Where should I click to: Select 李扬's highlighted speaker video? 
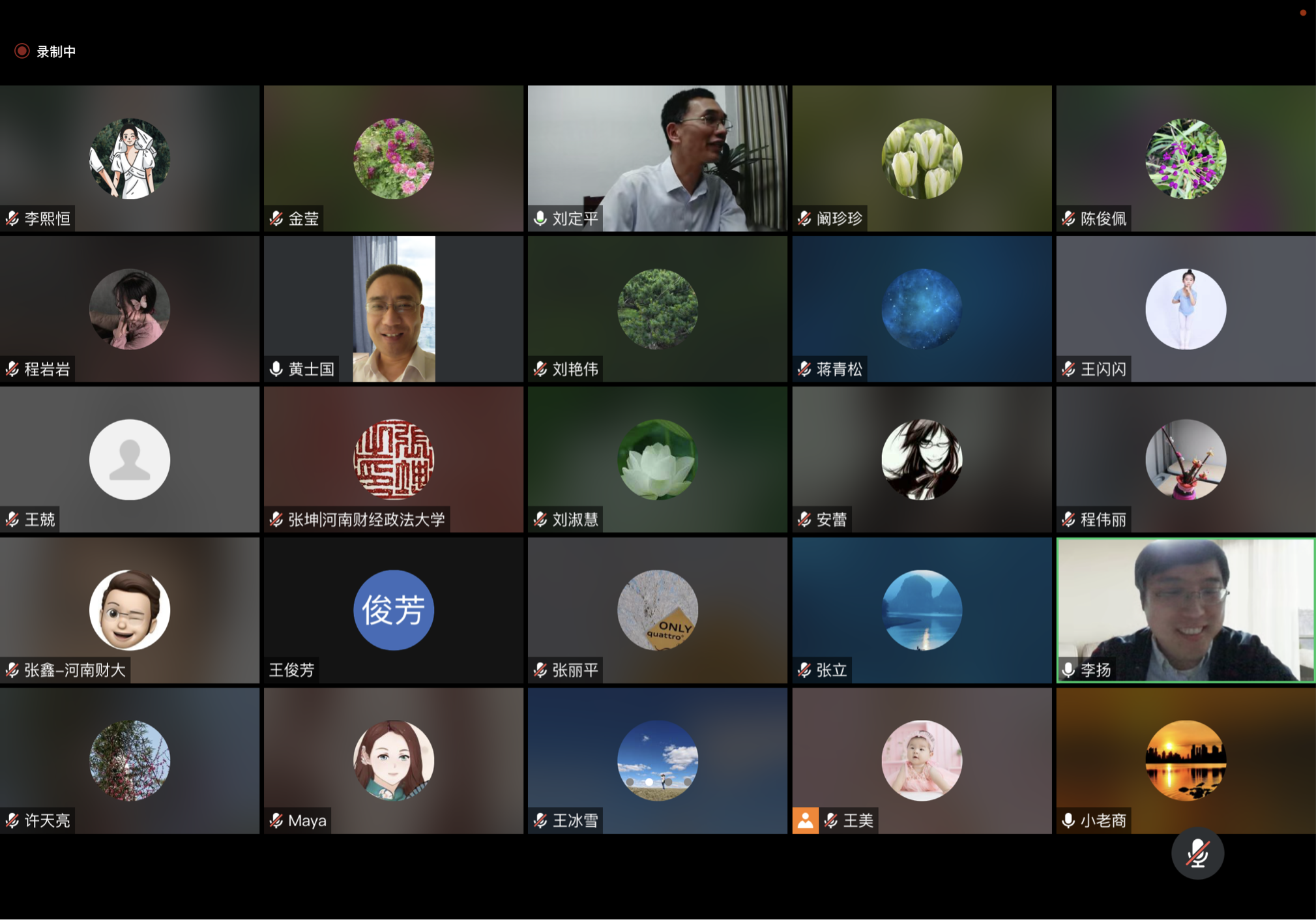[1186, 610]
